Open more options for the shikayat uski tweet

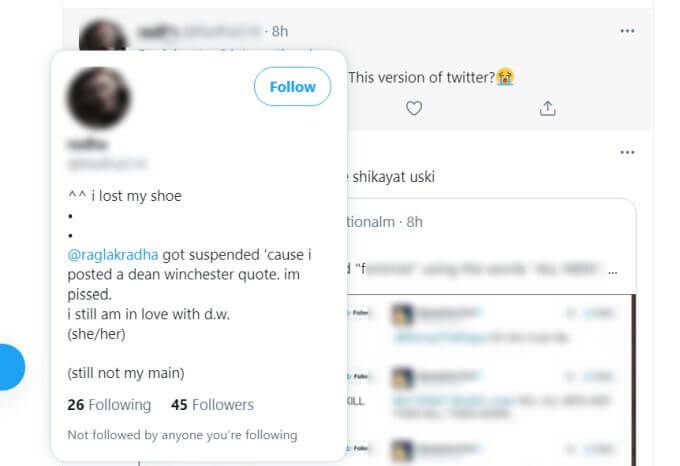[x=627, y=153]
